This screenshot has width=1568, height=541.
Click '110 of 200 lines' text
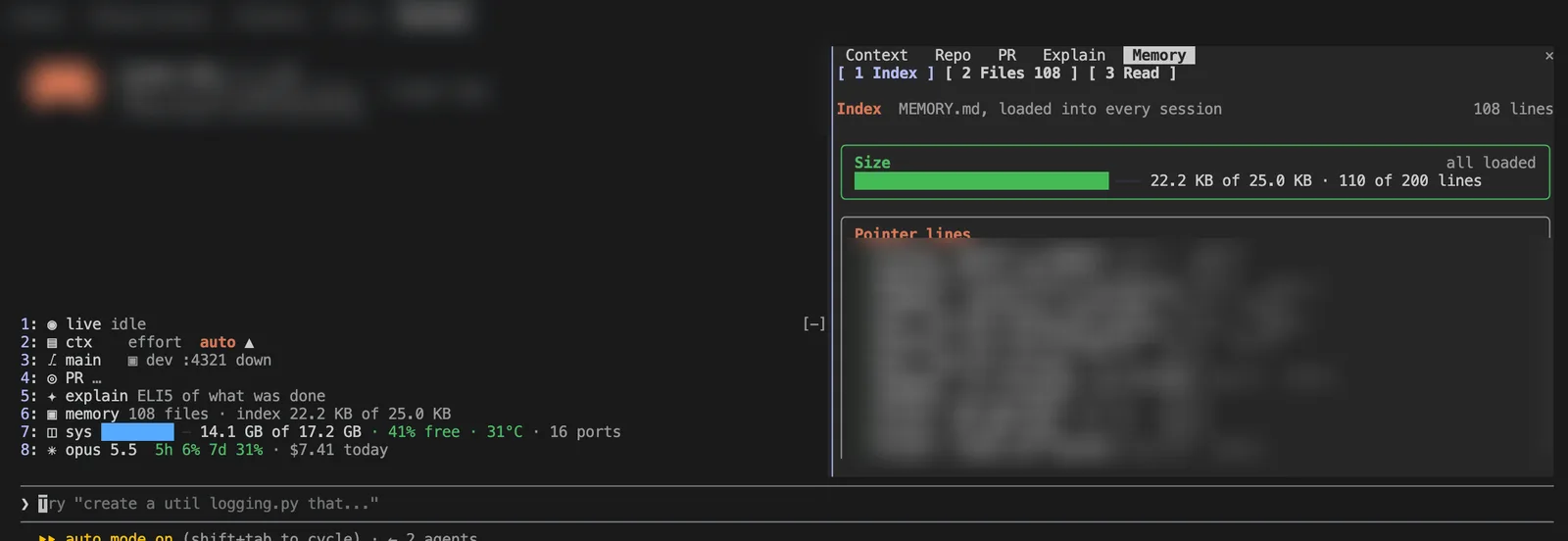click(x=1410, y=181)
